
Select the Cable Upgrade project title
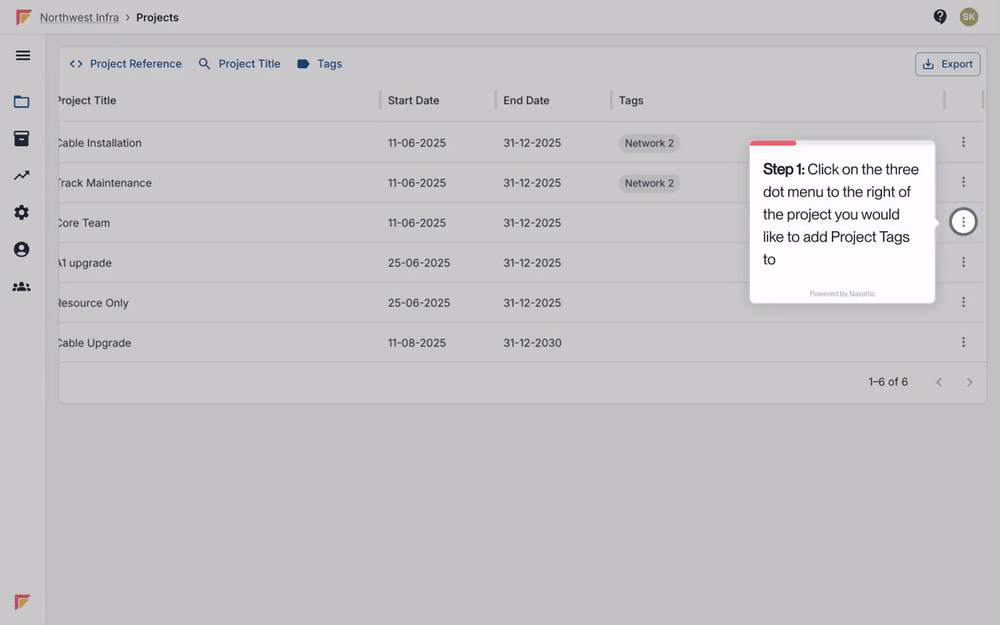click(x=94, y=342)
